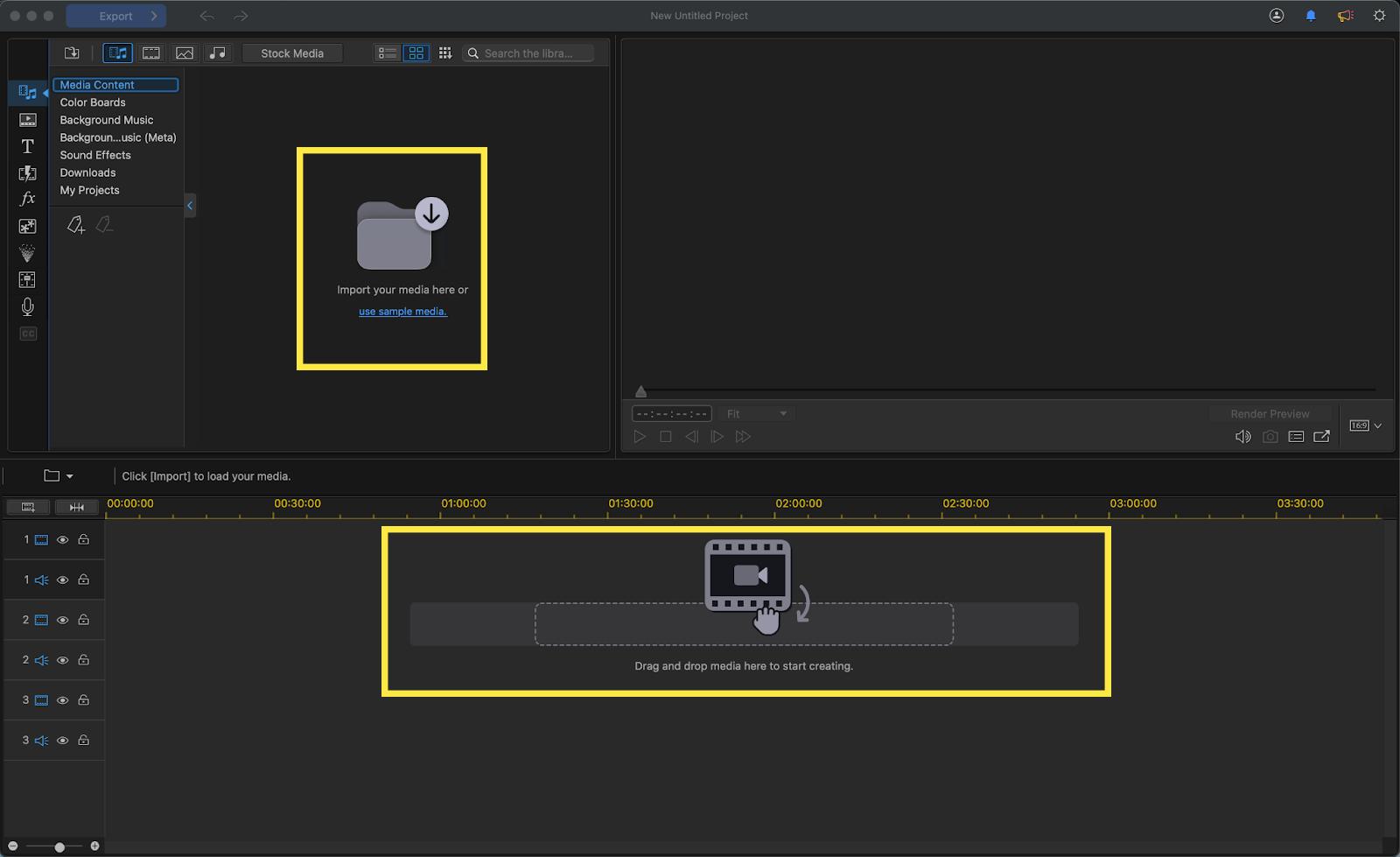
Task: Switch to the Stock Media tab
Action: click(291, 53)
